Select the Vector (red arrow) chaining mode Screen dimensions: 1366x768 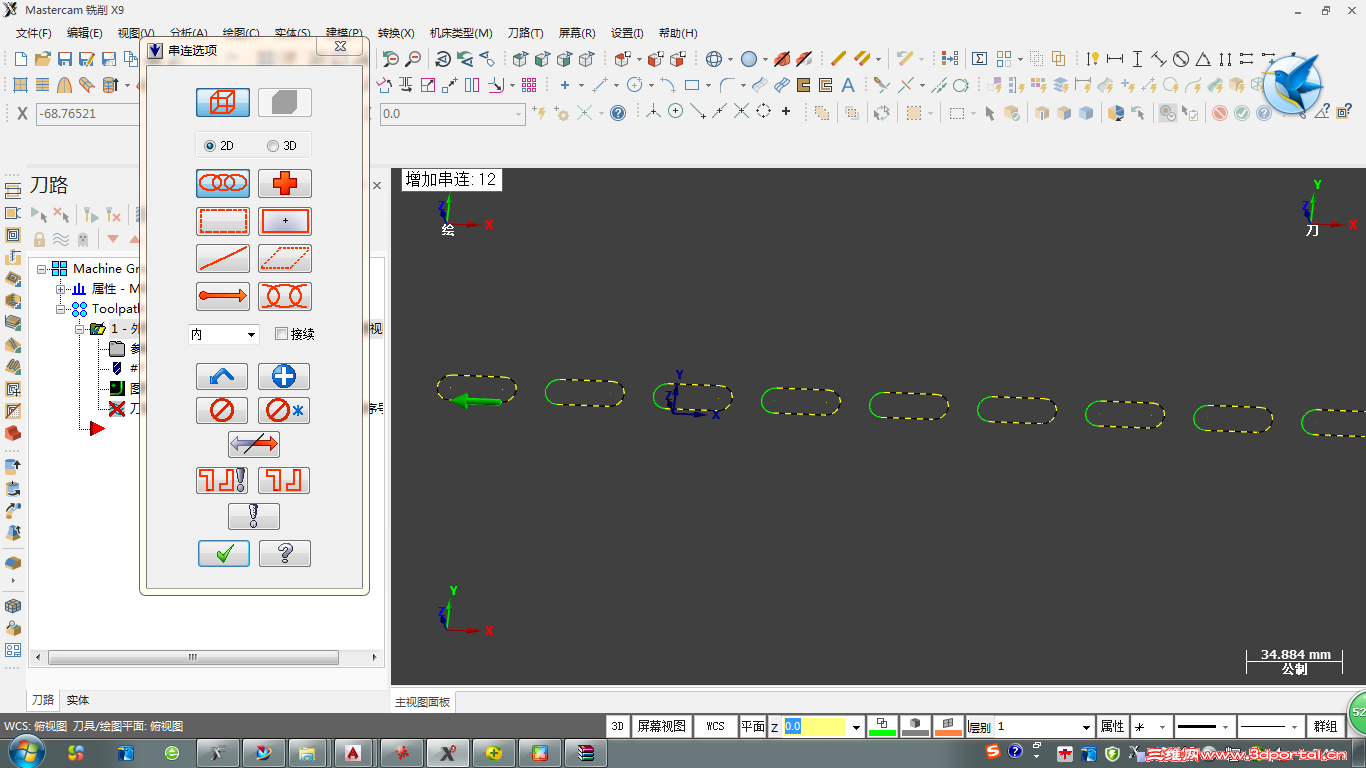[223, 296]
